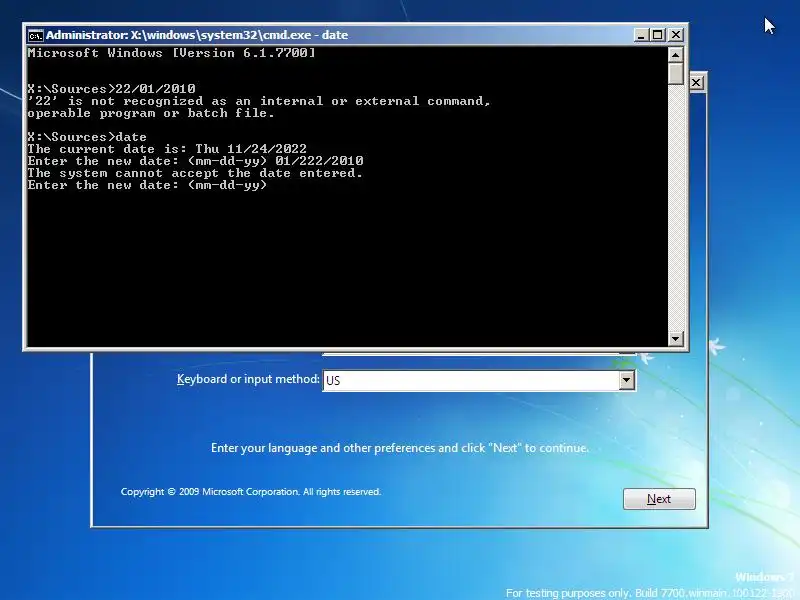Click the 'X:\Sources>22/01/2010' command line
Screen dimensions: 800x600
[111, 89]
